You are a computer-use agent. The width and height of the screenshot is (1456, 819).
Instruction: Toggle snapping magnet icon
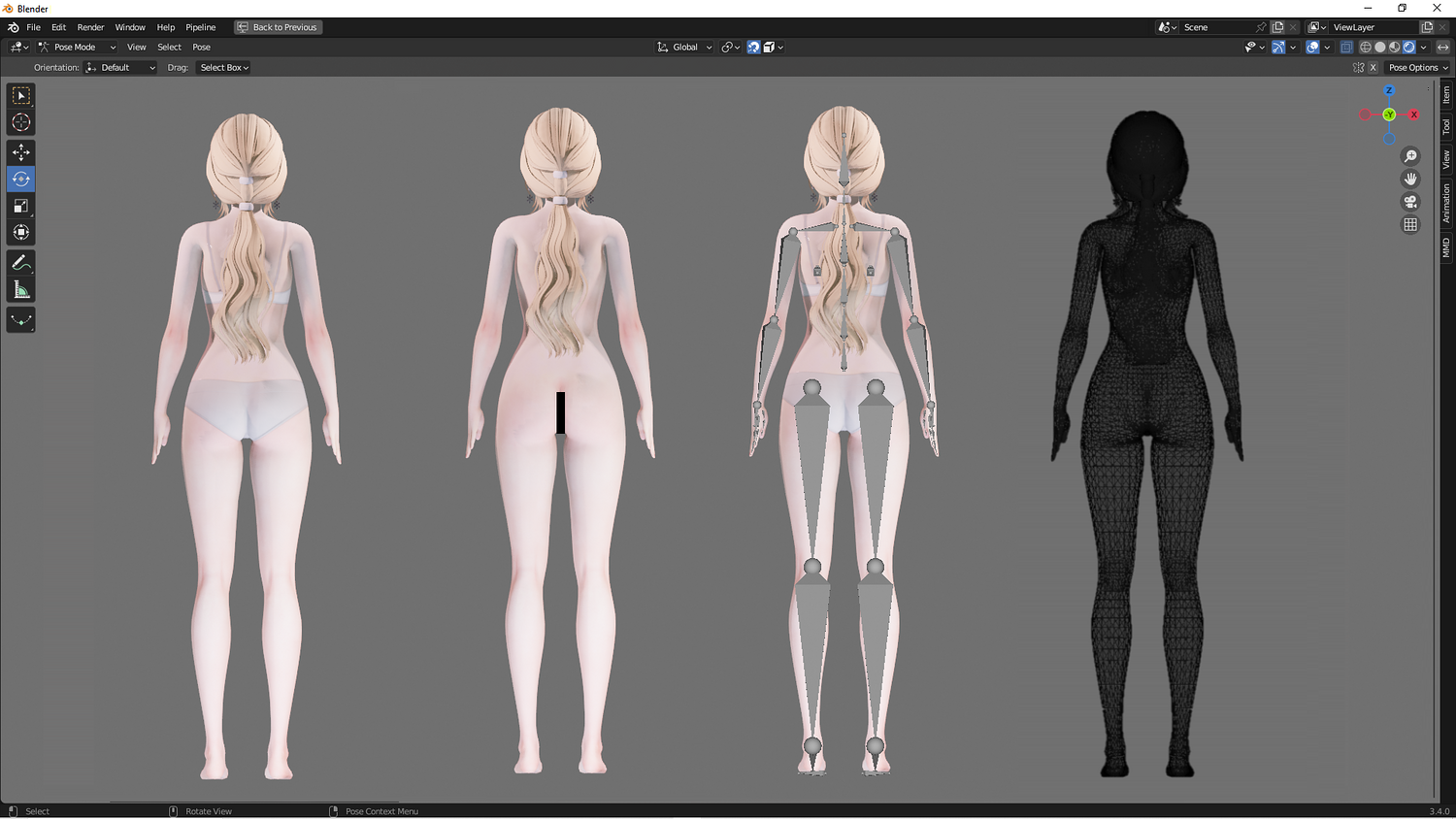coord(753,47)
